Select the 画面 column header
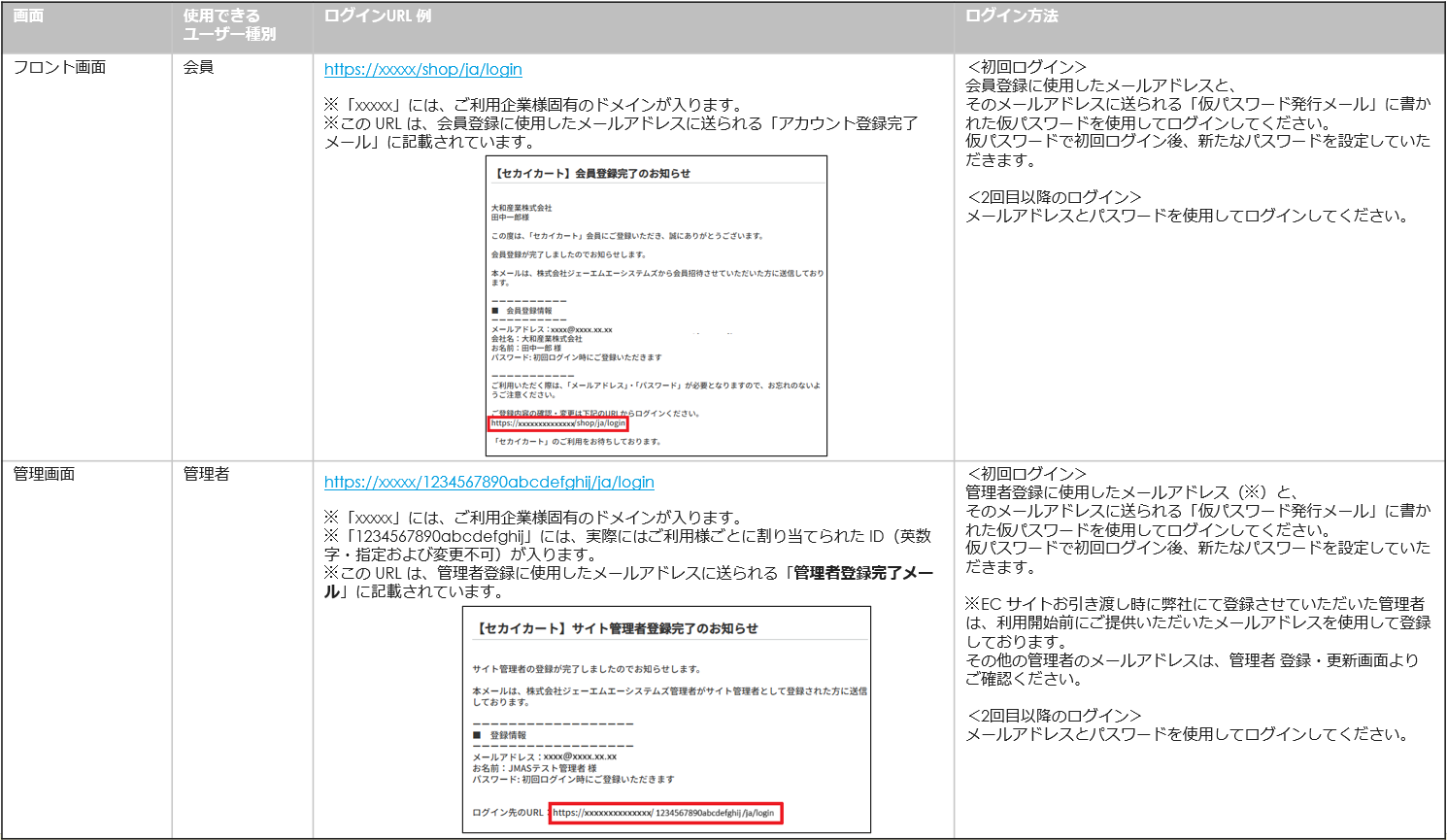The width and height of the screenshot is (1447, 840). [x=28, y=16]
